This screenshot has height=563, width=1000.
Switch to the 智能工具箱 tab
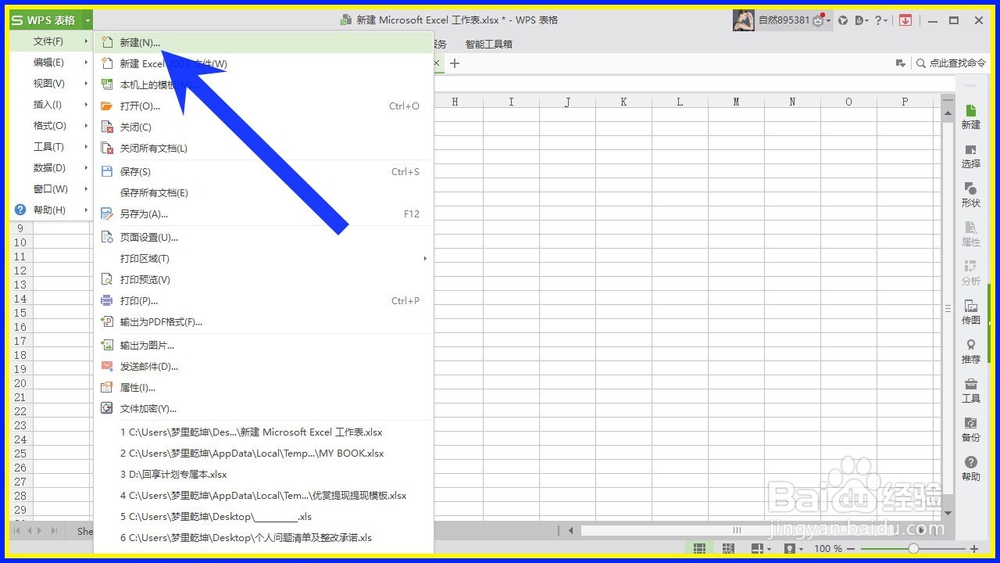click(x=489, y=44)
